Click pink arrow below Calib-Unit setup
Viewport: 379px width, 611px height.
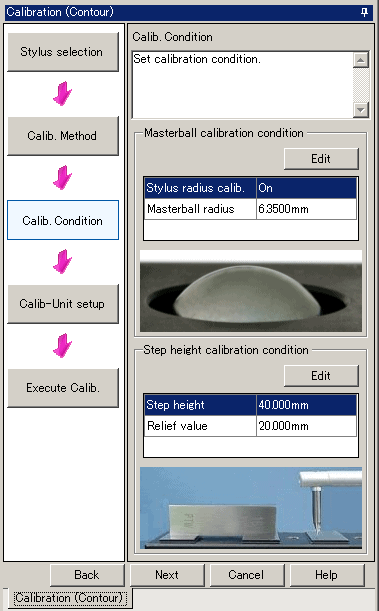(62, 346)
